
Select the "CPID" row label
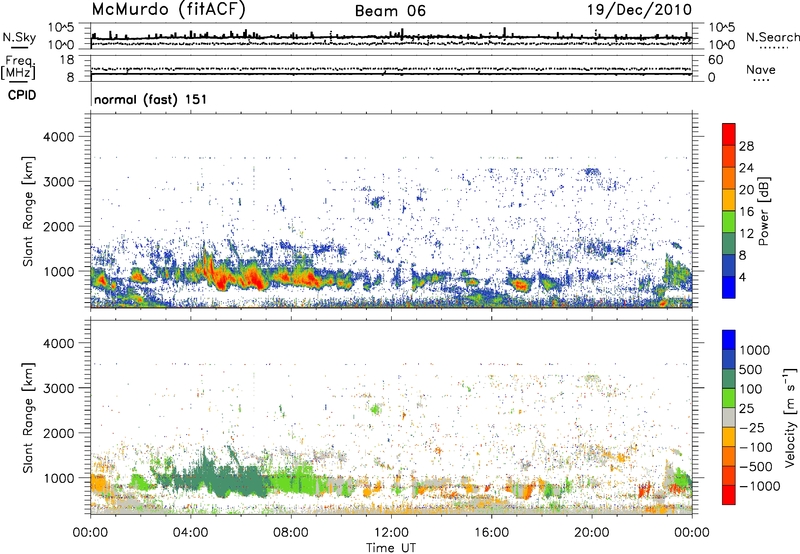coord(22,95)
